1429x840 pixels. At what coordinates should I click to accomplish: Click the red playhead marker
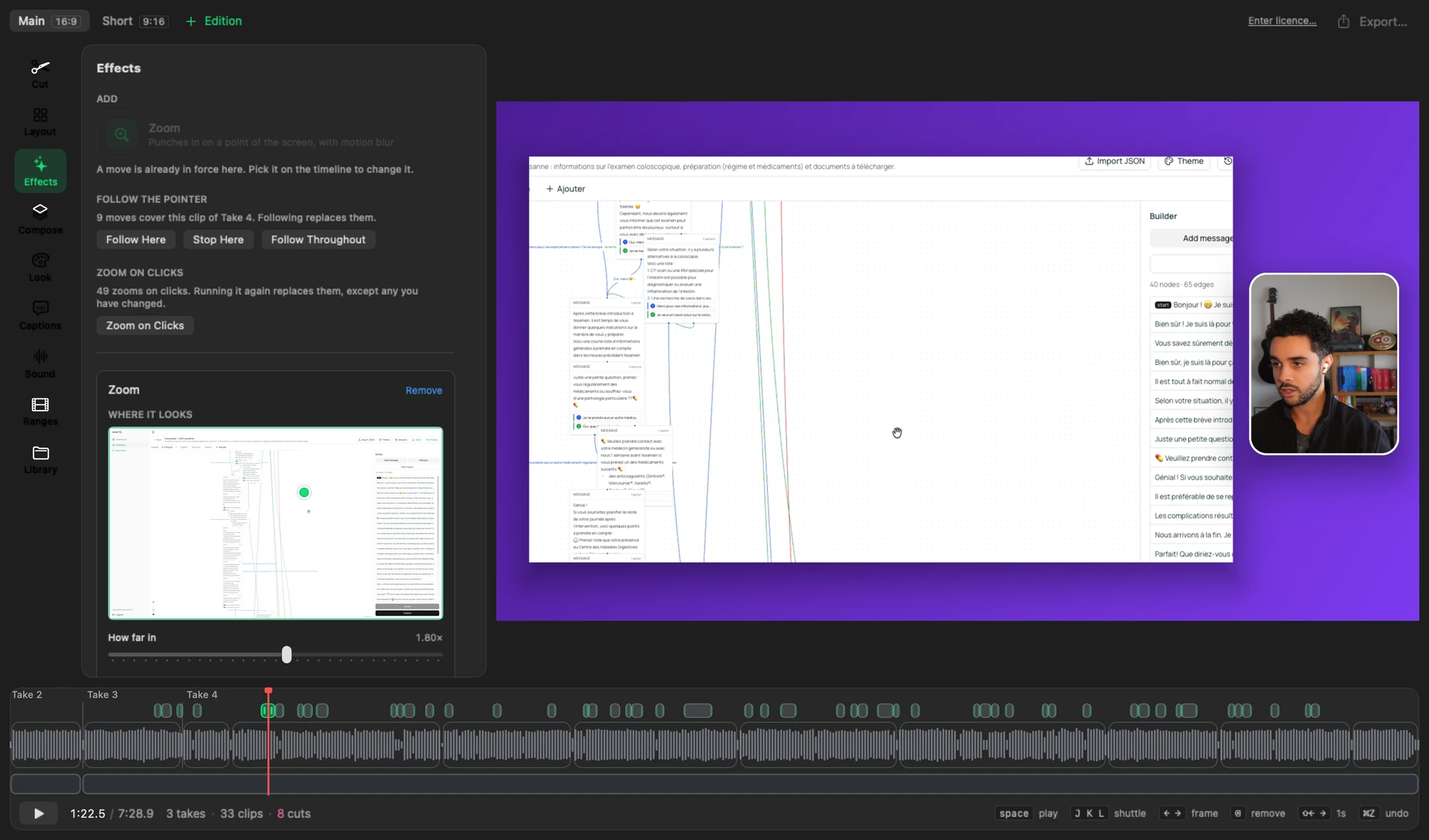[269, 691]
